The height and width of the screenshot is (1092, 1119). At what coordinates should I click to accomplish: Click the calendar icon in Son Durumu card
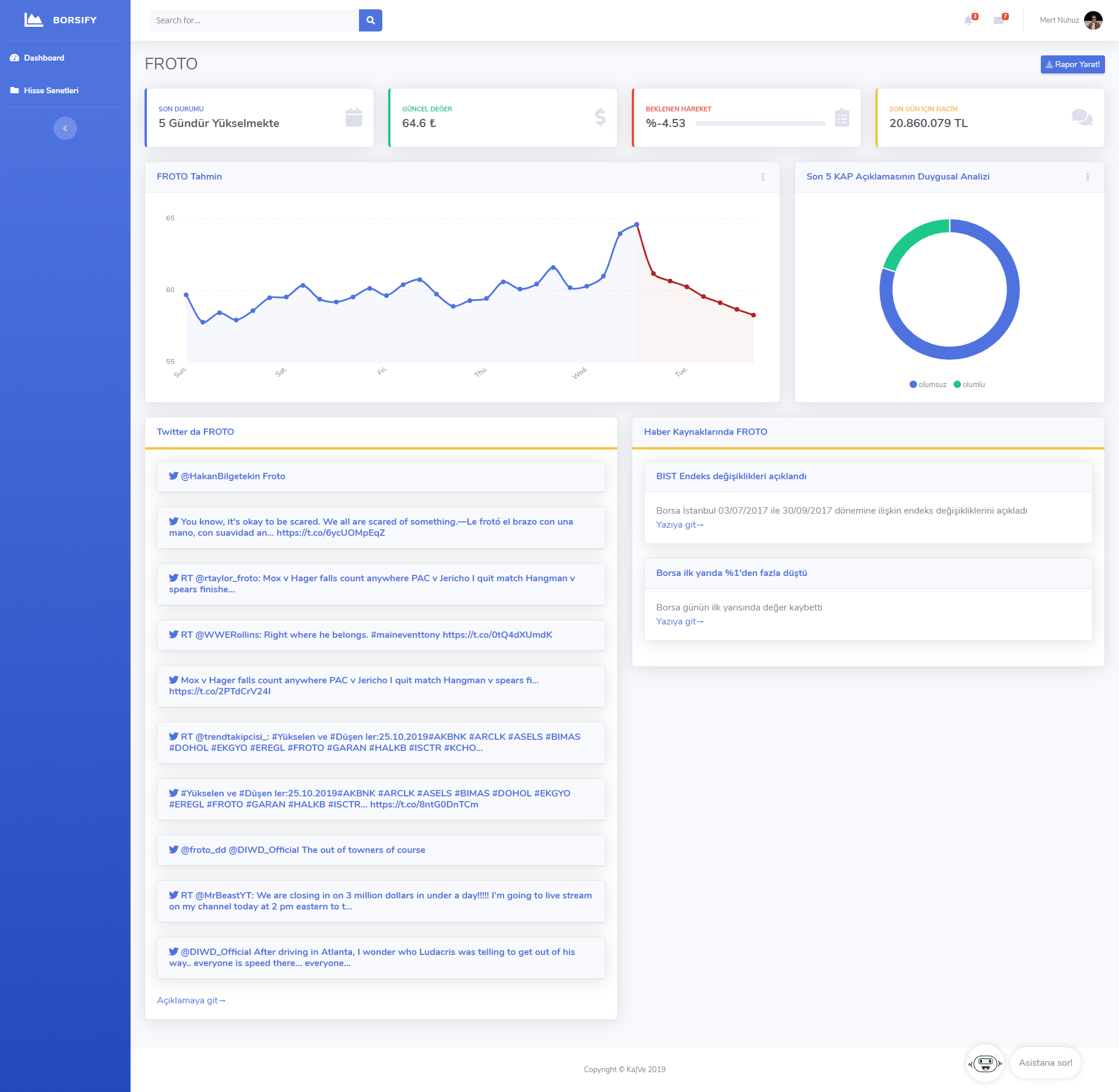[x=353, y=117]
